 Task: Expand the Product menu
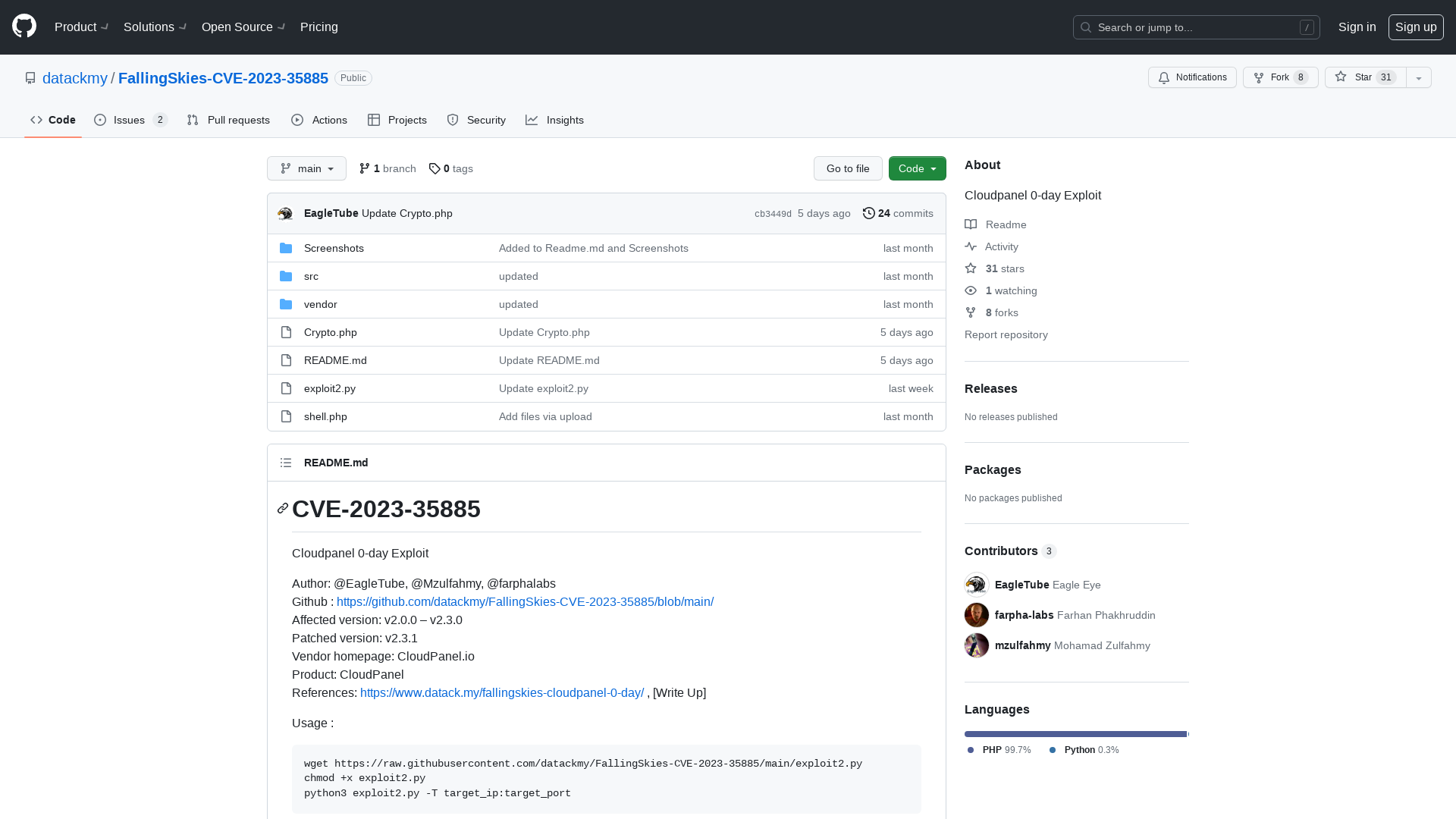[x=82, y=27]
